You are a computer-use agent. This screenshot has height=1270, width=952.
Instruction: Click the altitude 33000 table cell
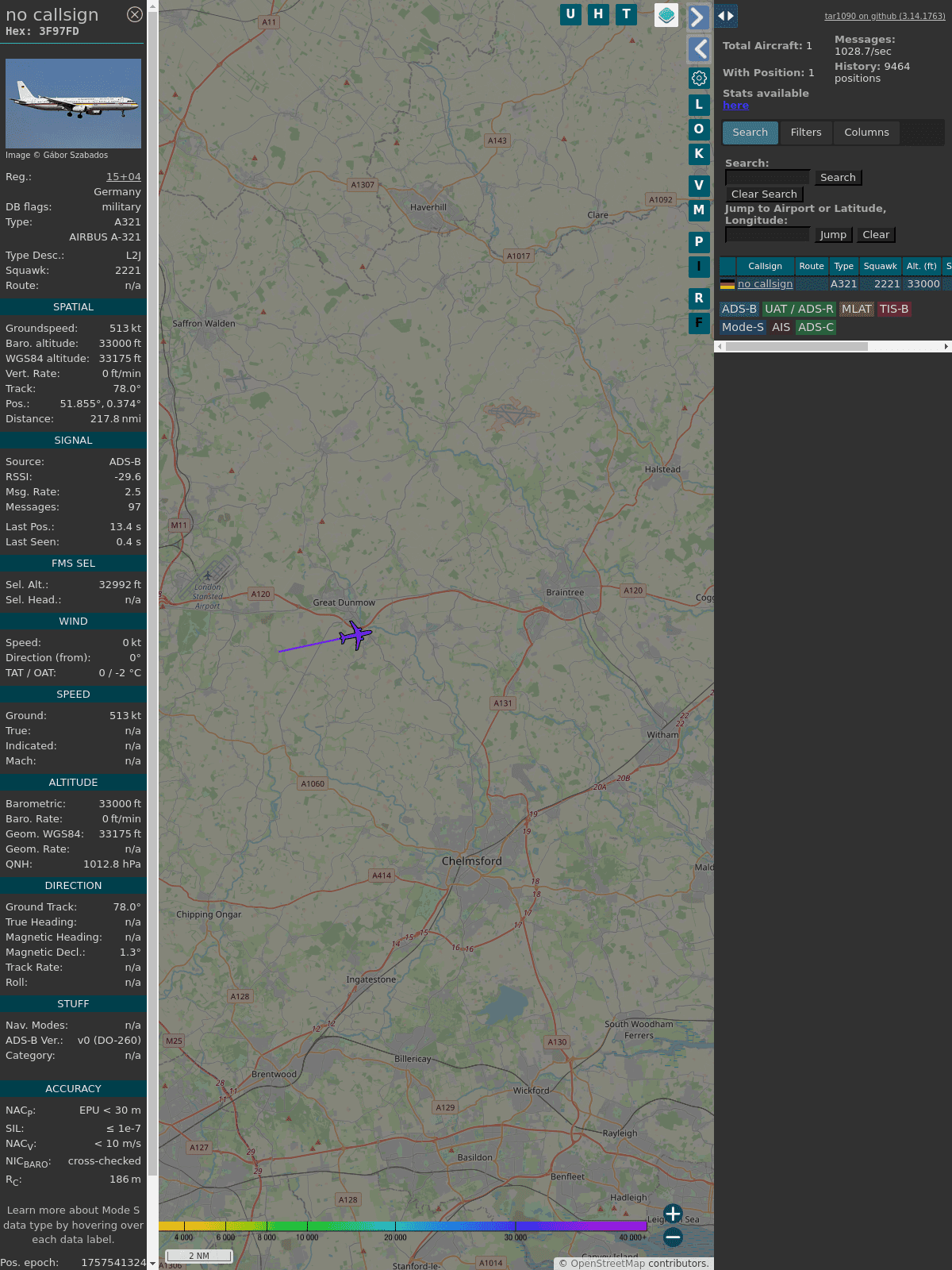[x=923, y=284]
